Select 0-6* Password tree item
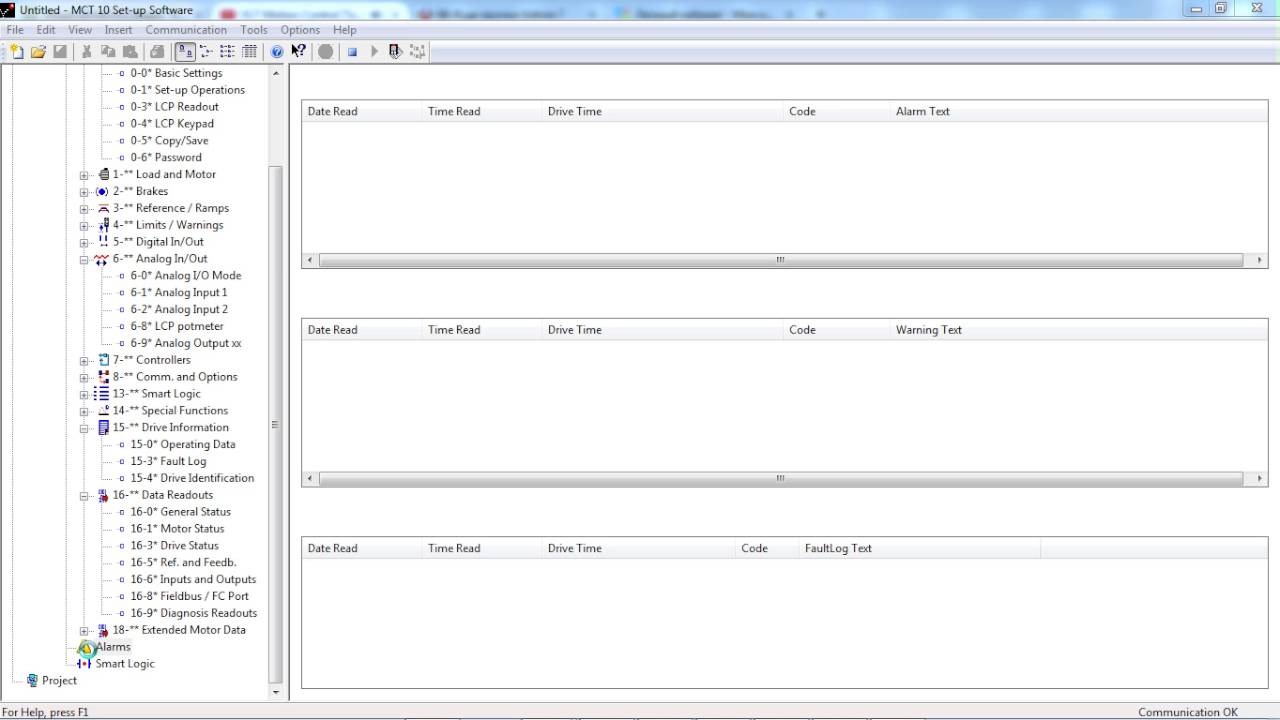The width and height of the screenshot is (1280, 720). pos(166,157)
